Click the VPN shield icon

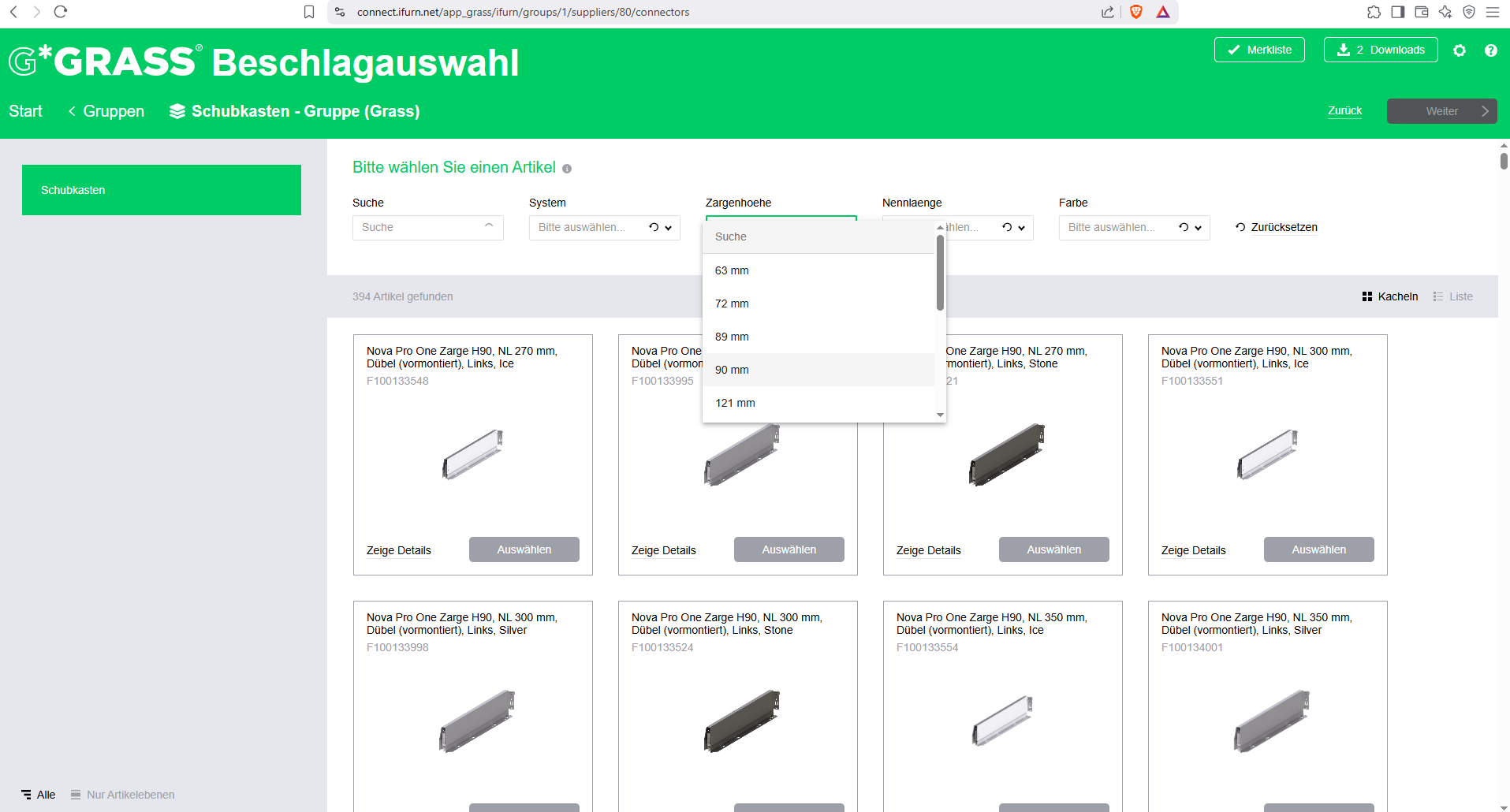(1469, 12)
